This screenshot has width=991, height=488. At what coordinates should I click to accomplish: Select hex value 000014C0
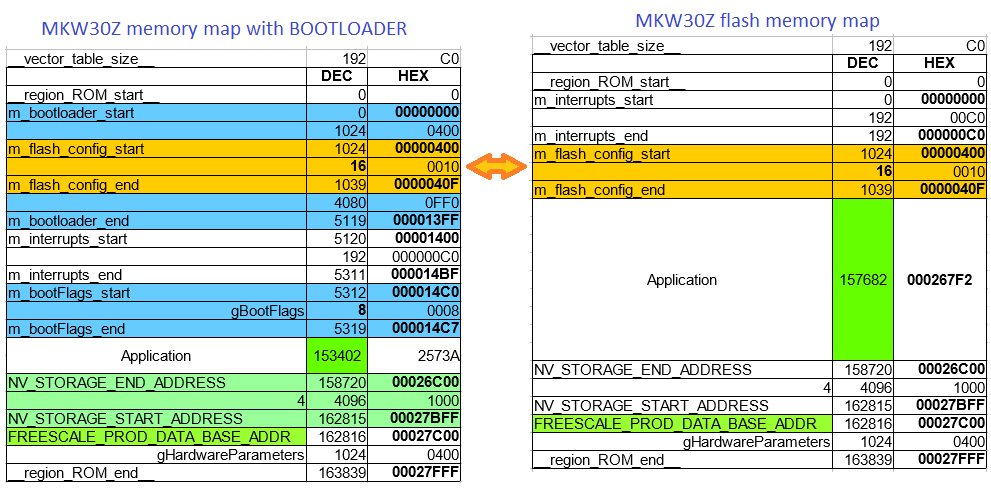coord(425,293)
